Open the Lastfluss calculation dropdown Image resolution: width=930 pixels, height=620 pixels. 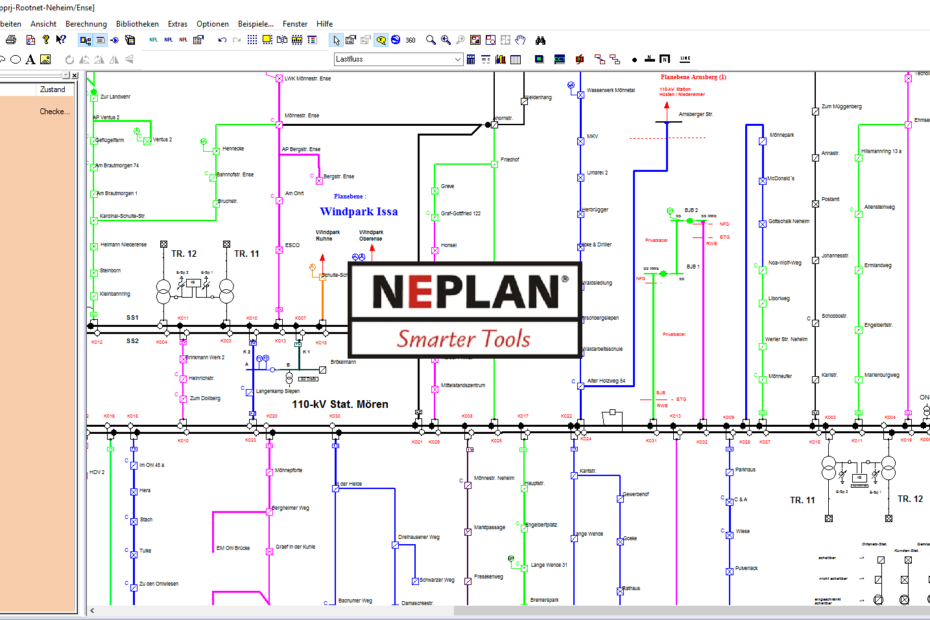(x=457, y=59)
